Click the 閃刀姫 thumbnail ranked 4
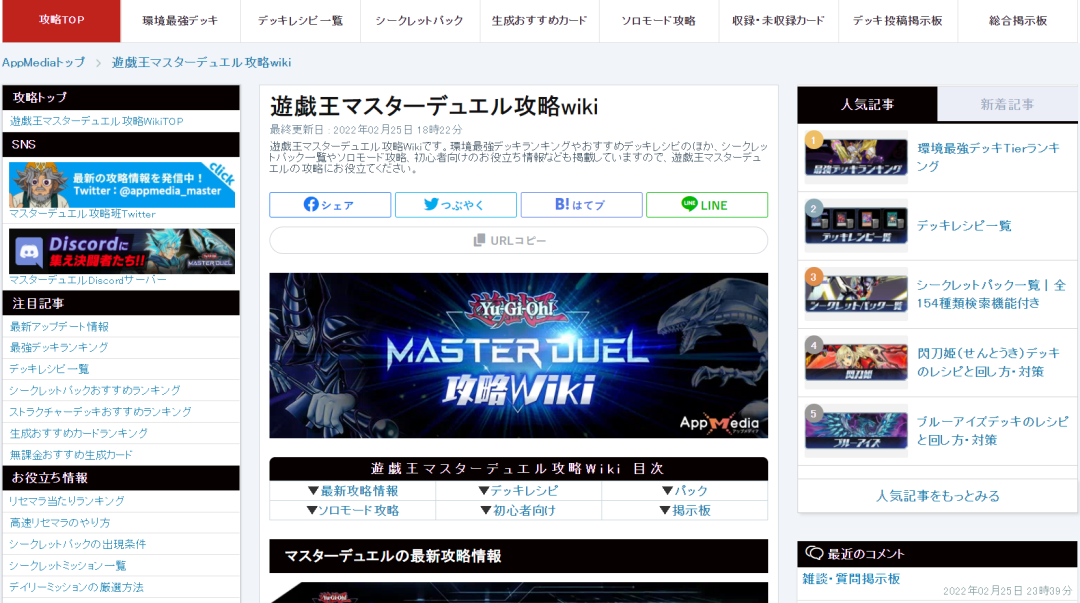1080x603 pixels. point(856,362)
